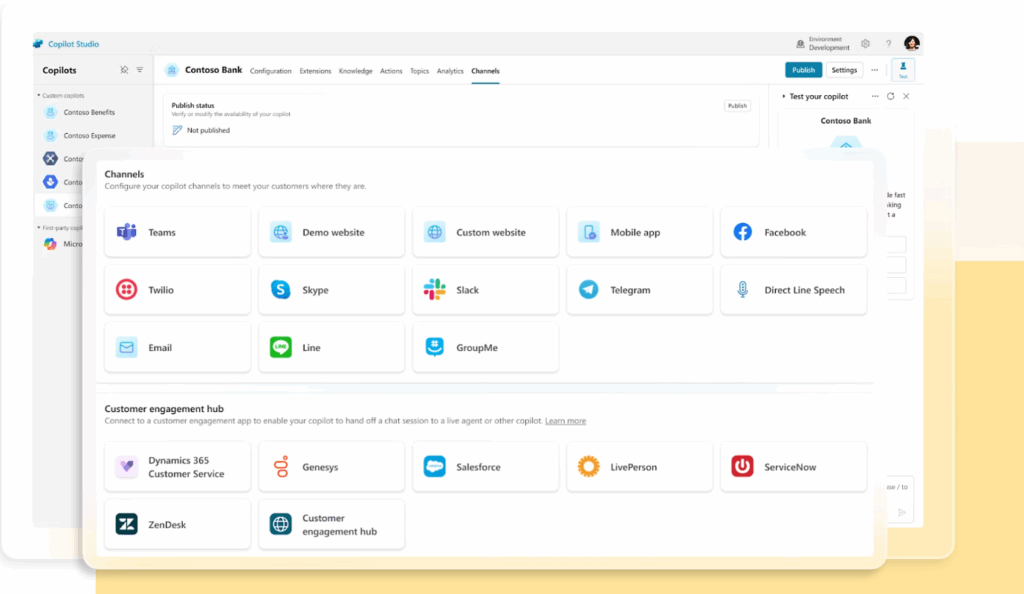This screenshot has width=1024, height=594.
Task: Open the LivePerson engagement hub icon
Action: [588, 467]
